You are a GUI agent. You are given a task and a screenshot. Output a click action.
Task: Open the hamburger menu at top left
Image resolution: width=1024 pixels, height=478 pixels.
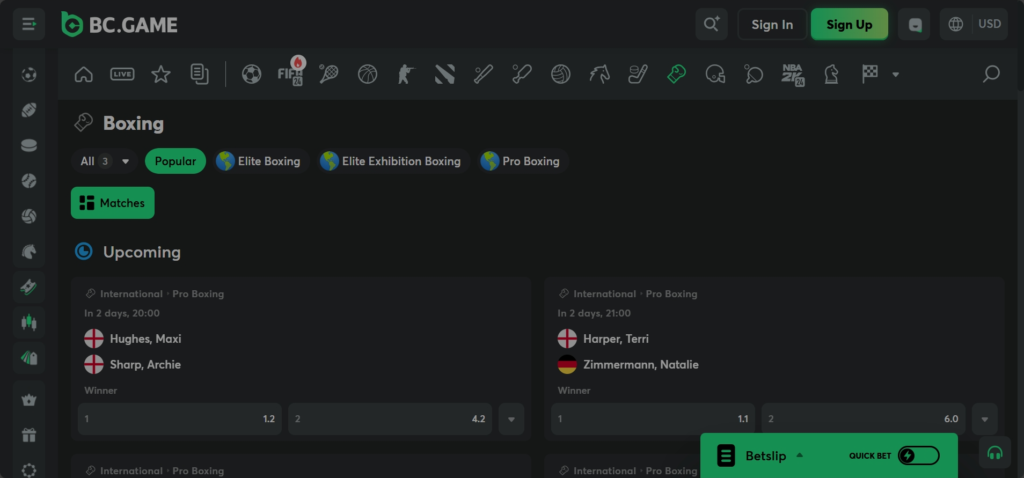tap(29, 24)
